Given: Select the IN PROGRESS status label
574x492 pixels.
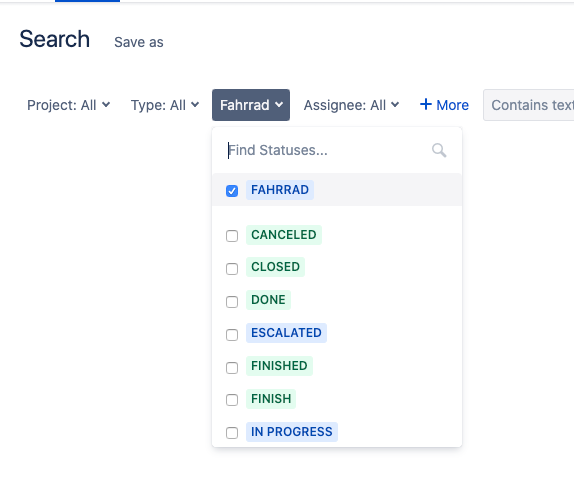Looking at the screenshot, I should (x=292, y=432).
